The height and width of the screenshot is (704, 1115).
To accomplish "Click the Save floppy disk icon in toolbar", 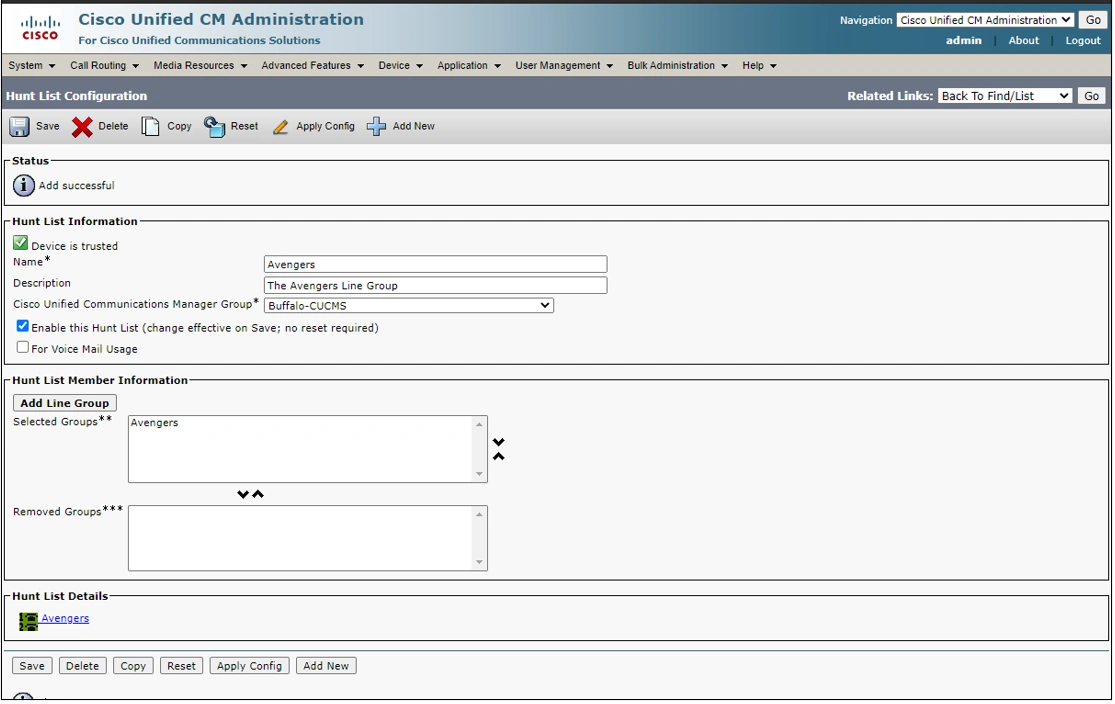I will pyautogui.click(x=19, y=127).
